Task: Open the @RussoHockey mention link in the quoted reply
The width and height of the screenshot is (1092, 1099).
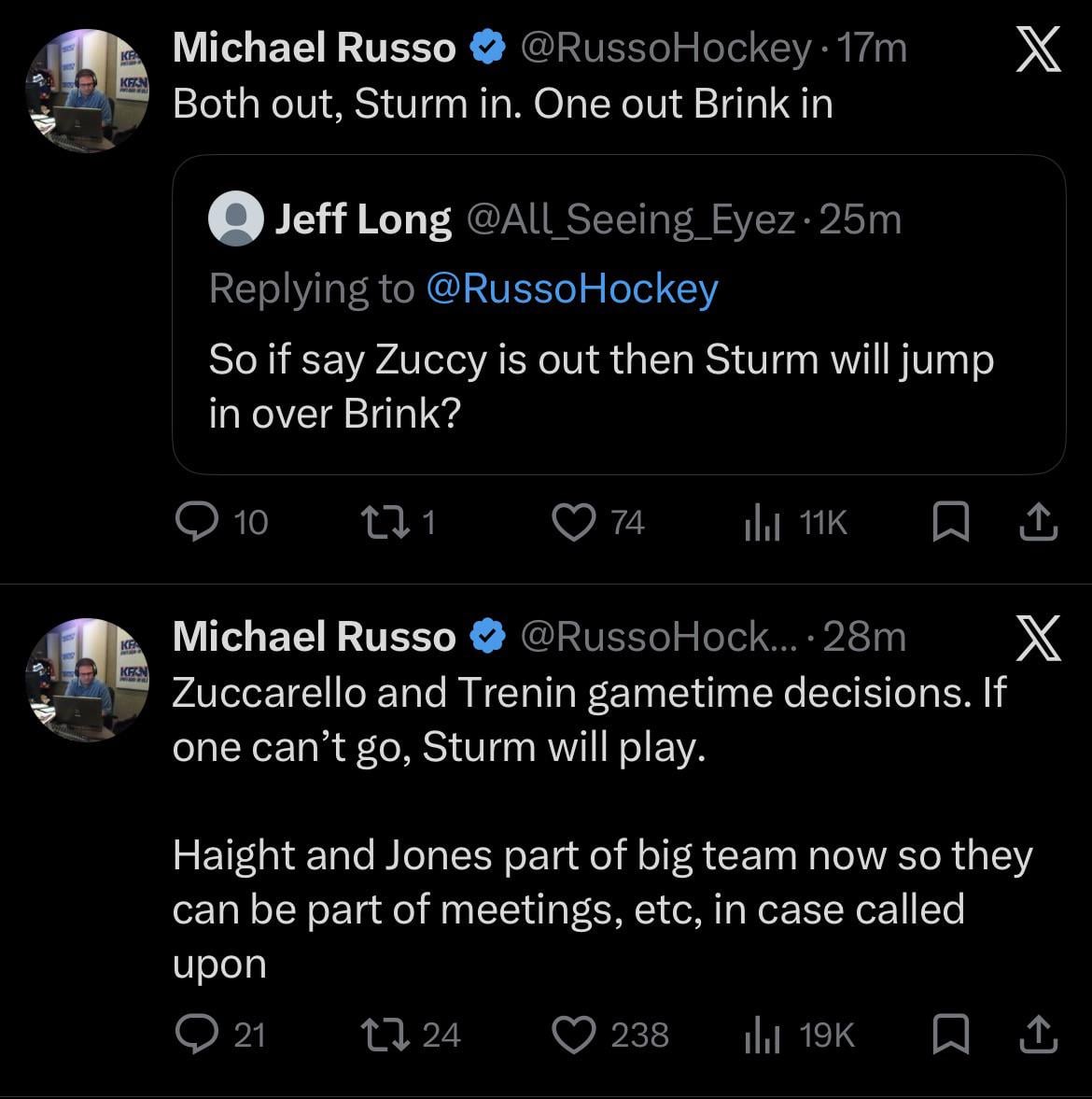Action: tap(571, 289)
